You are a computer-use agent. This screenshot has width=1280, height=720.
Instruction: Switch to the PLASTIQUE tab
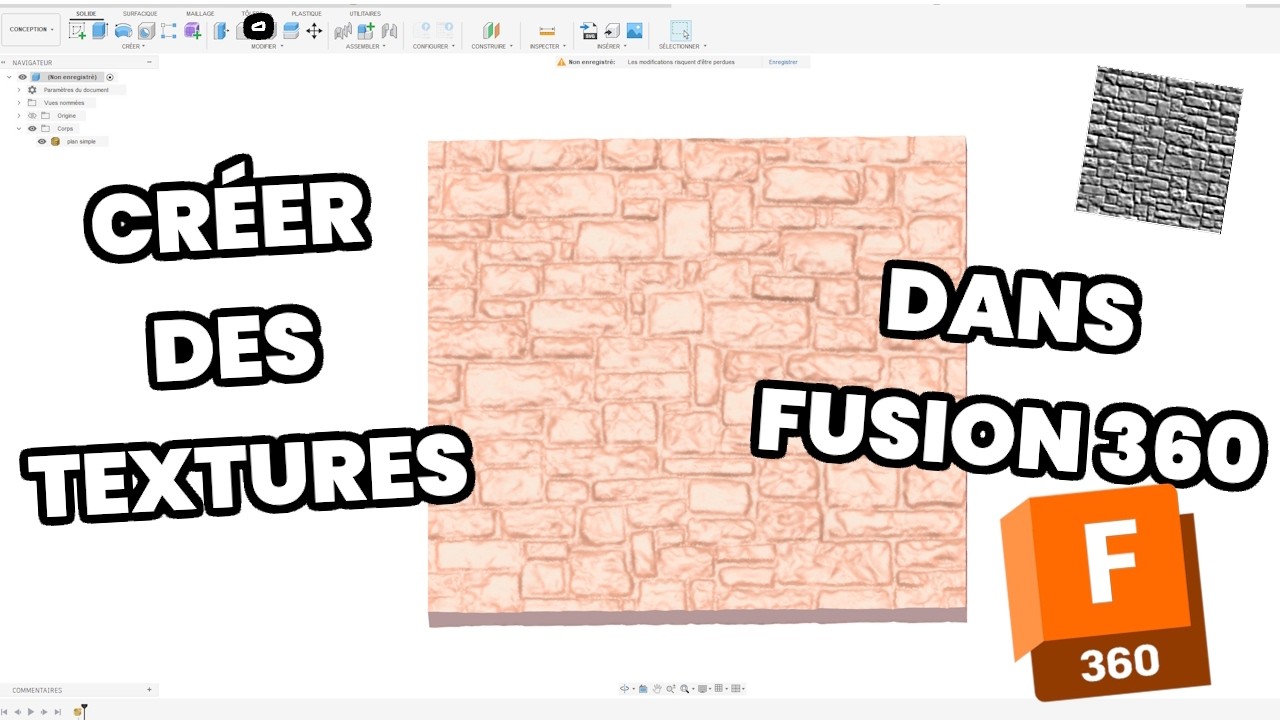pyautogui.click(x=306, y=13)
